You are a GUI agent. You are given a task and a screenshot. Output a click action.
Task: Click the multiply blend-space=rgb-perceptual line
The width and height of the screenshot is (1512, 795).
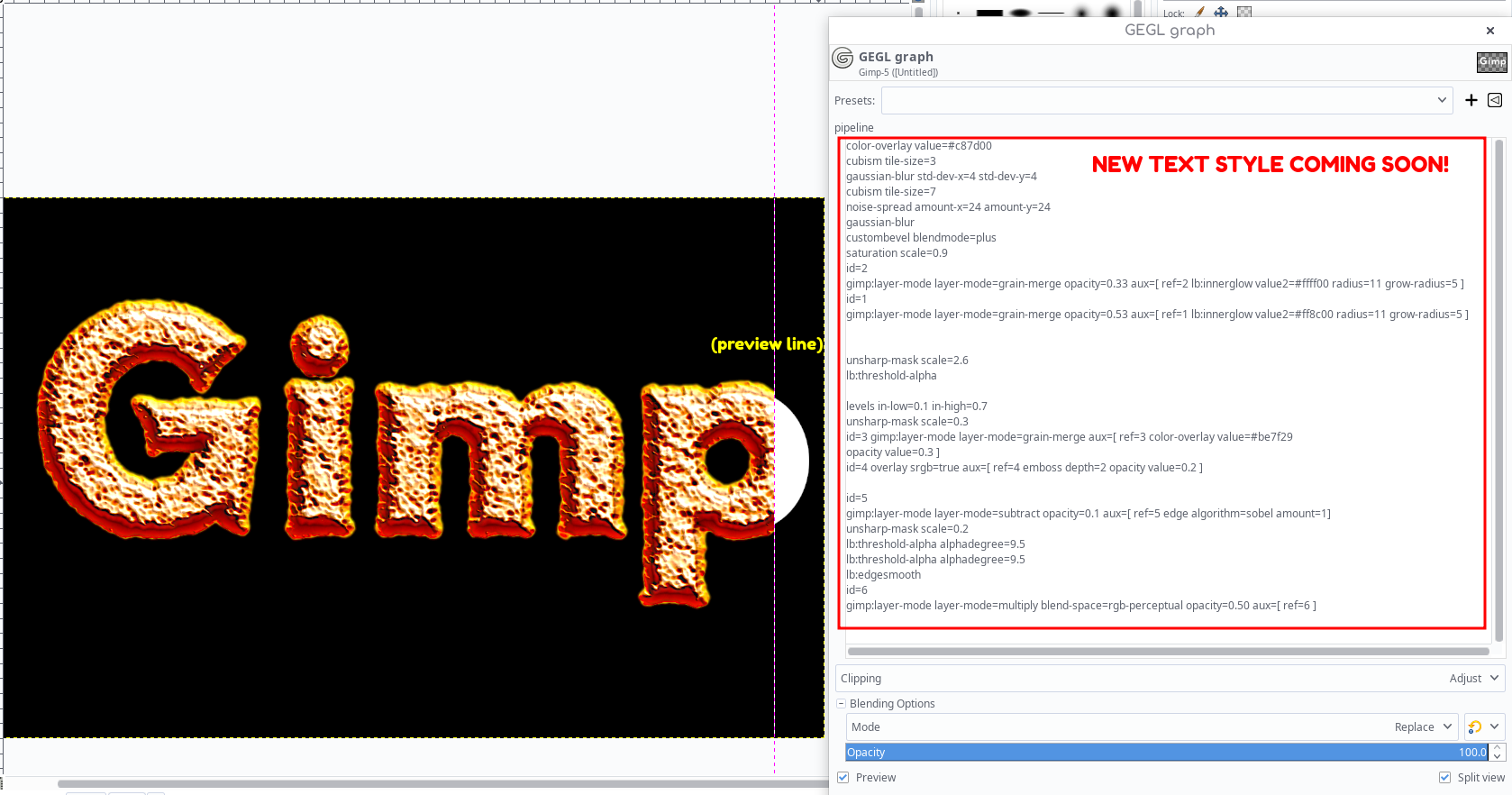tap(1081, 606)
